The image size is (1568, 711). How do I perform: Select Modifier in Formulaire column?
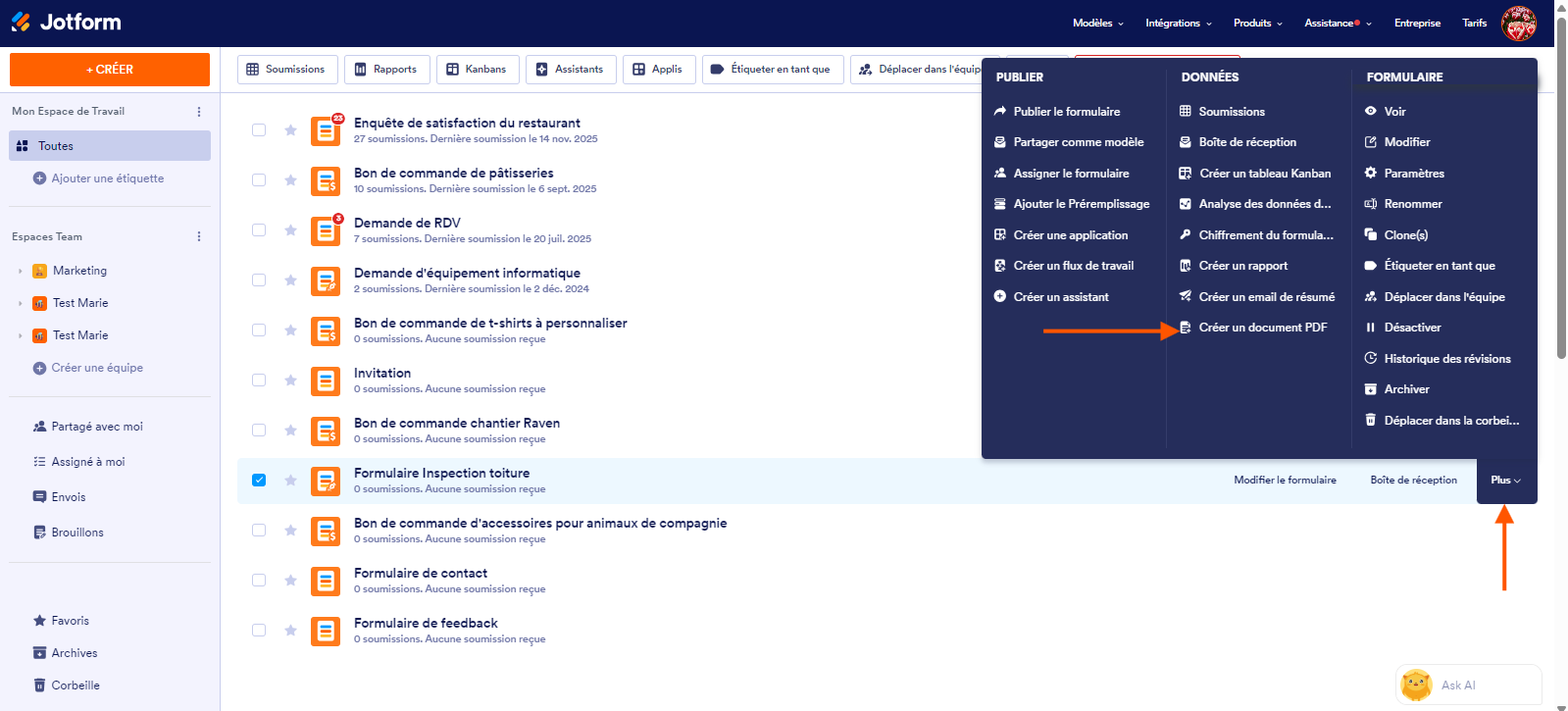(1397, 142)
